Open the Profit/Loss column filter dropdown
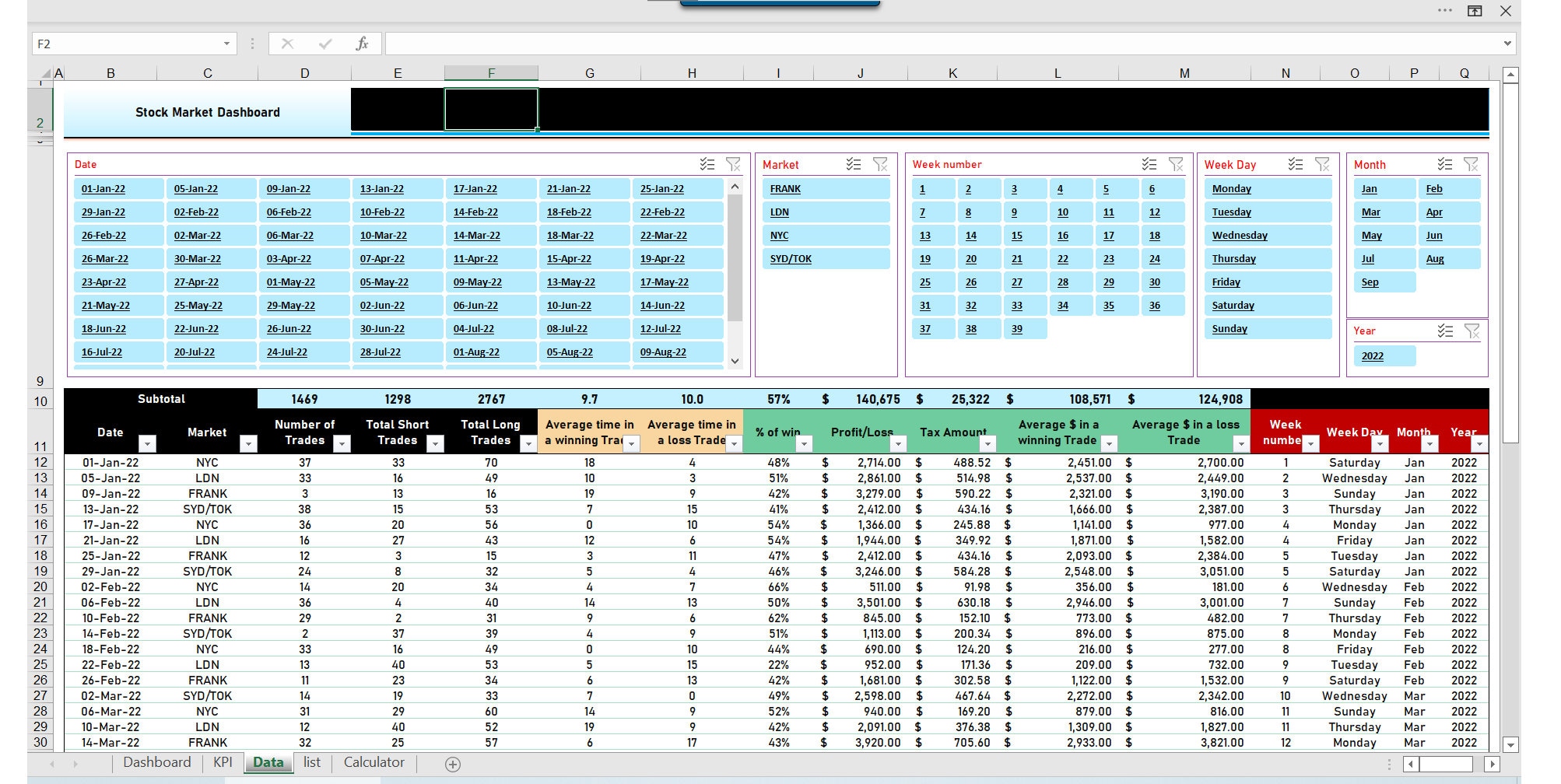This screenshot has height=784, width=1561. (x=897, y=443)
